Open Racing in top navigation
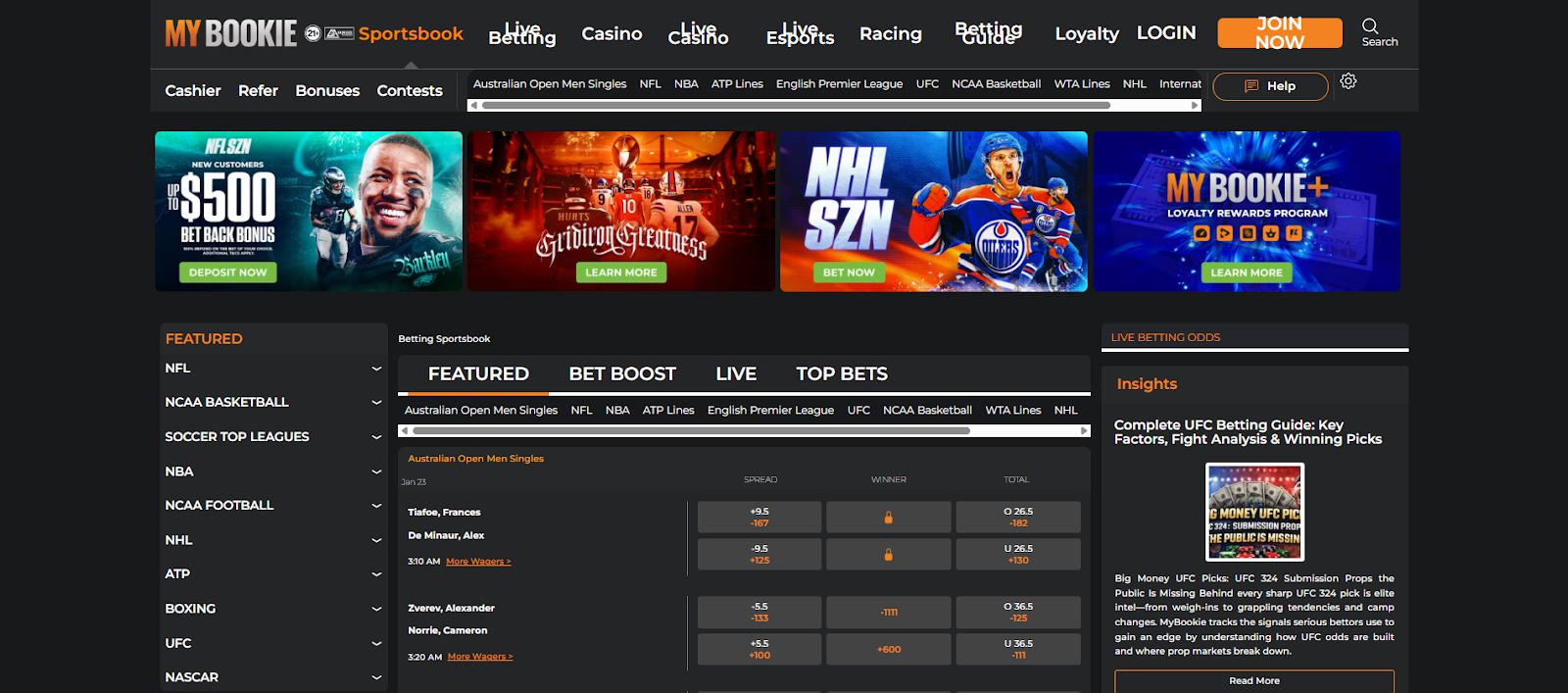This screenshot has height=693, width=1568. pyautogui.click(x=891, y=33)
